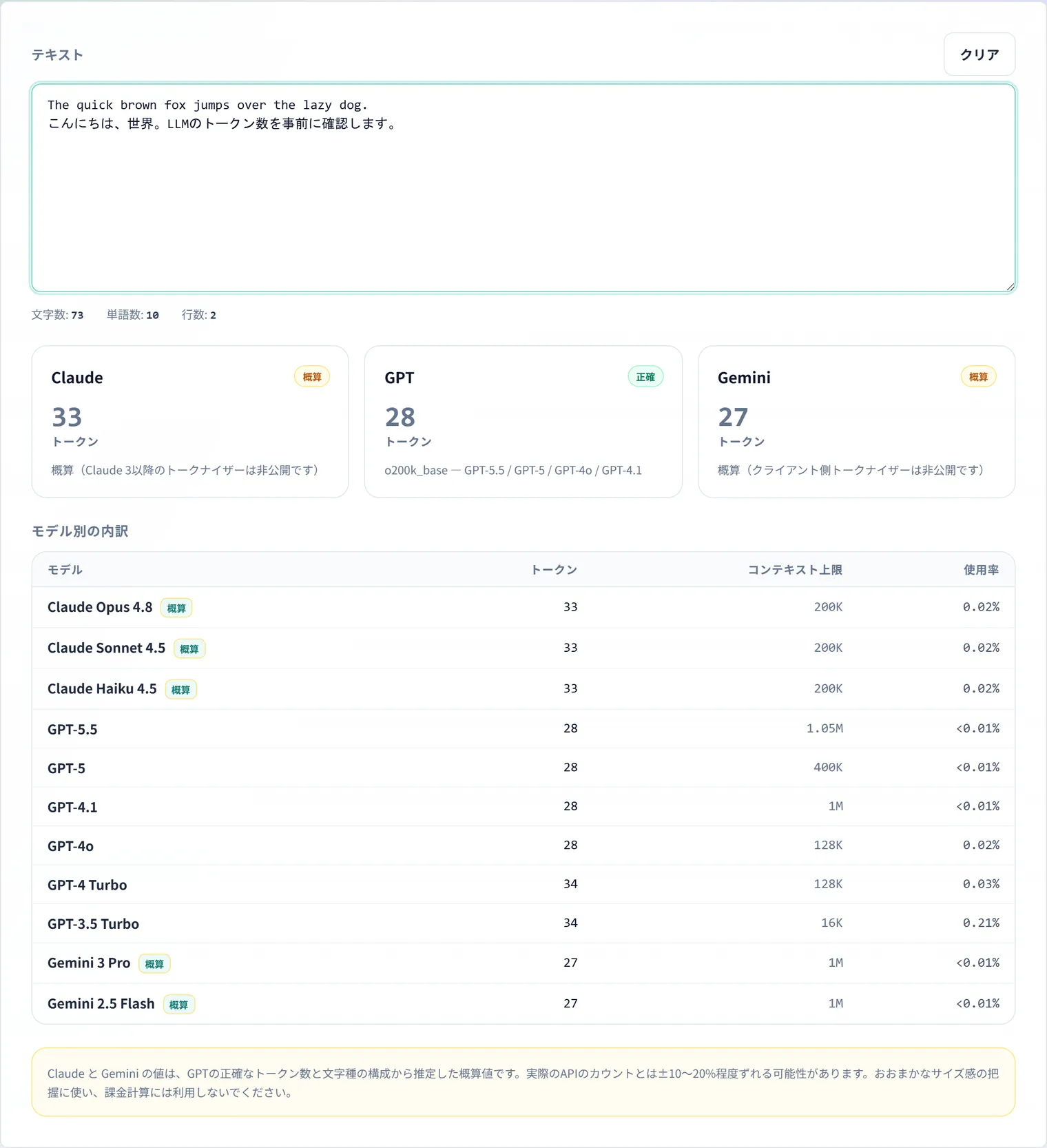This screenshot has width=1047, height=1148.
Task: Click the 1.05M context limit for GPT-5.5
Action: (825, 728)
